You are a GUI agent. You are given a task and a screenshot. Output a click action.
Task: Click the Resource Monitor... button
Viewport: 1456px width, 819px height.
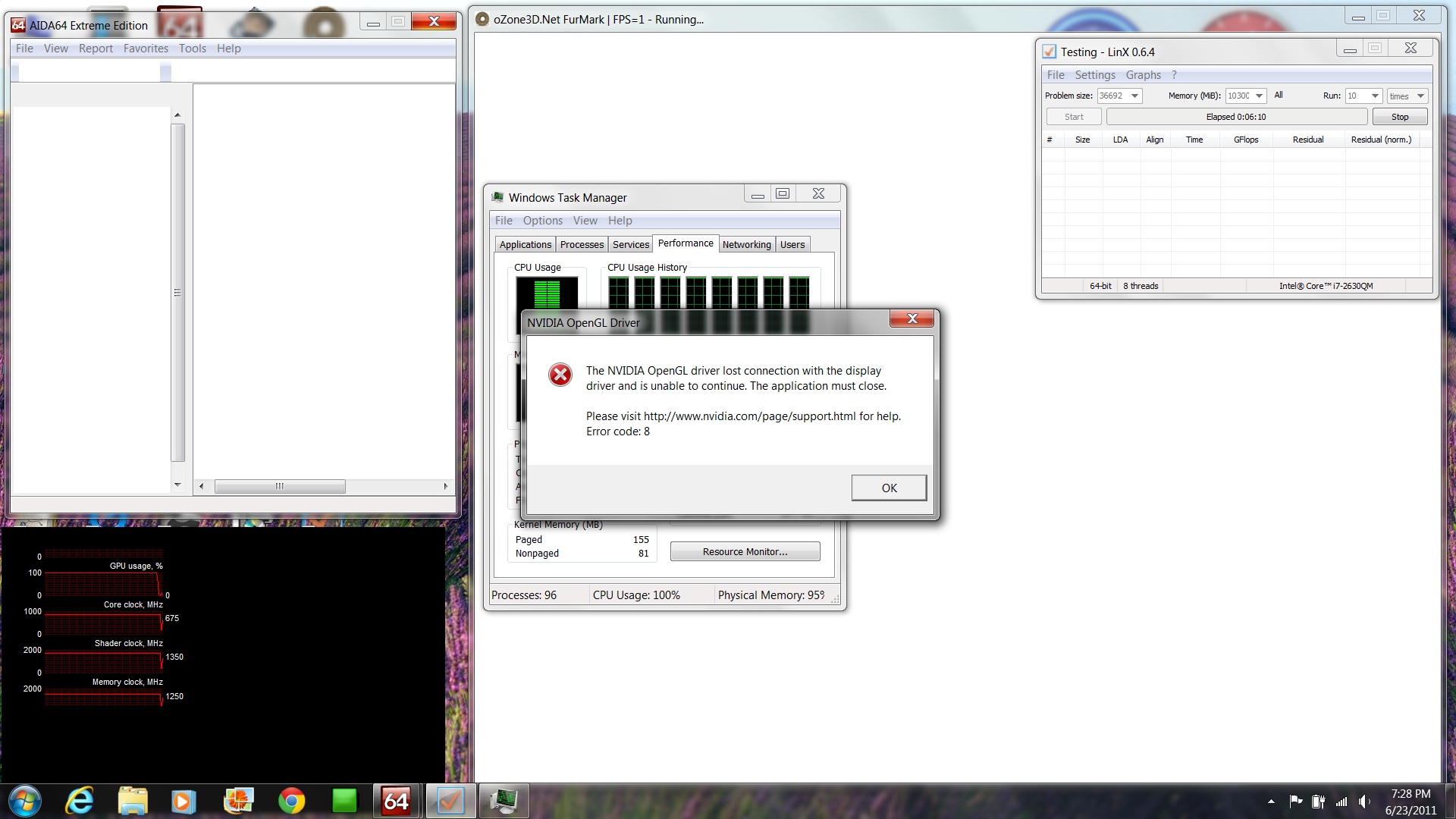pyautogui.click(x=745, y=551)
